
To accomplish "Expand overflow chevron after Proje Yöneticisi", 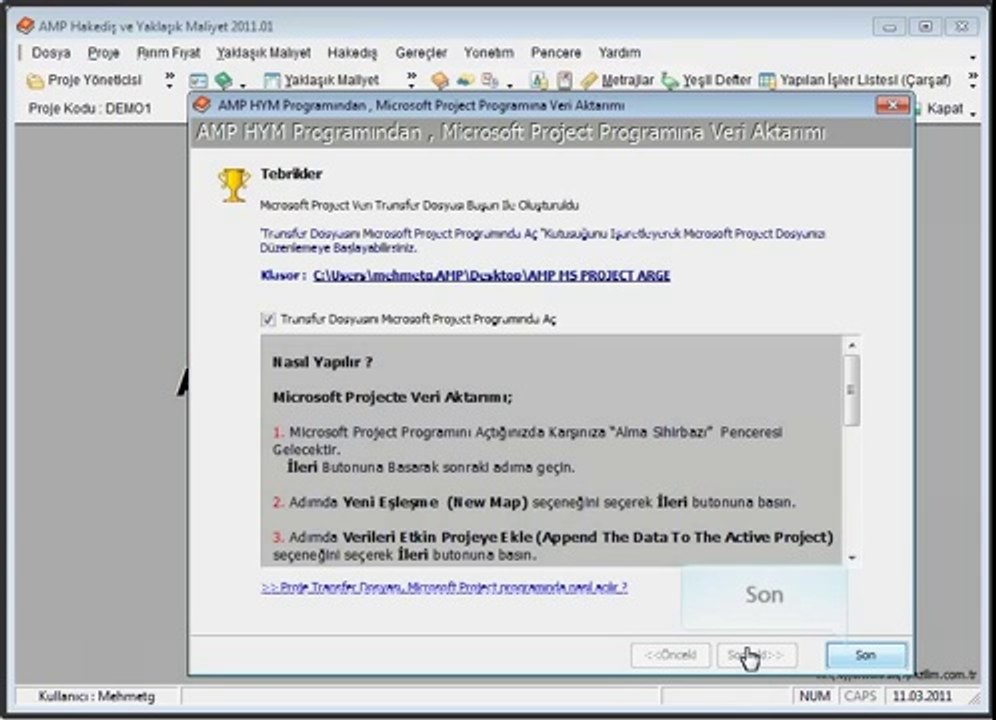I will [x=170, y=80].
